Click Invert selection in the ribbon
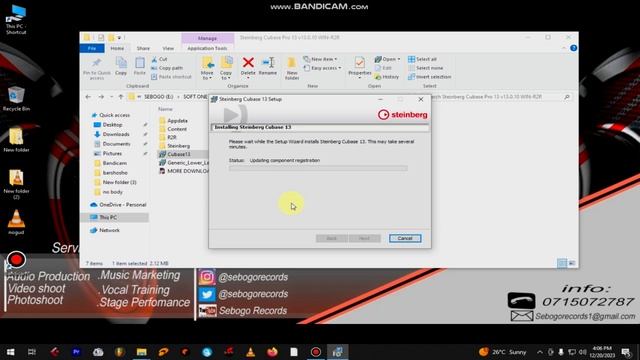The image size is (640, 360). click(x=429, y=77)
